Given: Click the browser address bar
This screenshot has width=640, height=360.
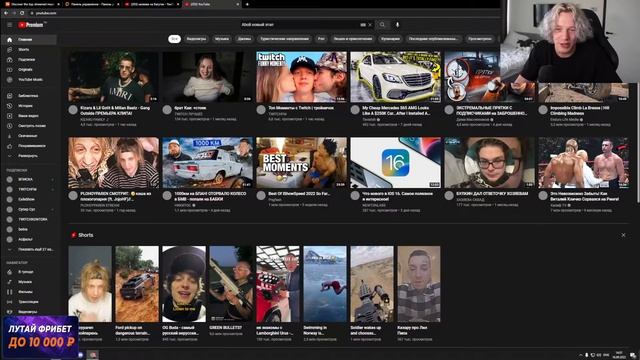Looking at the screenshot, I should (x=261, y=13).
